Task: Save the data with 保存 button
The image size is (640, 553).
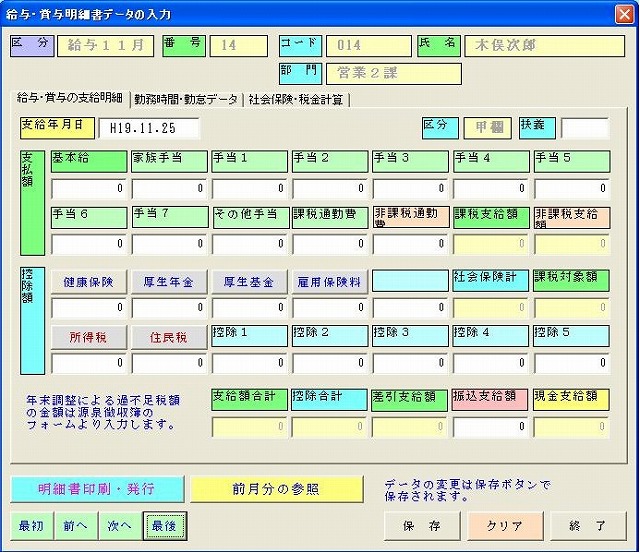Action: tap(422, 525)
